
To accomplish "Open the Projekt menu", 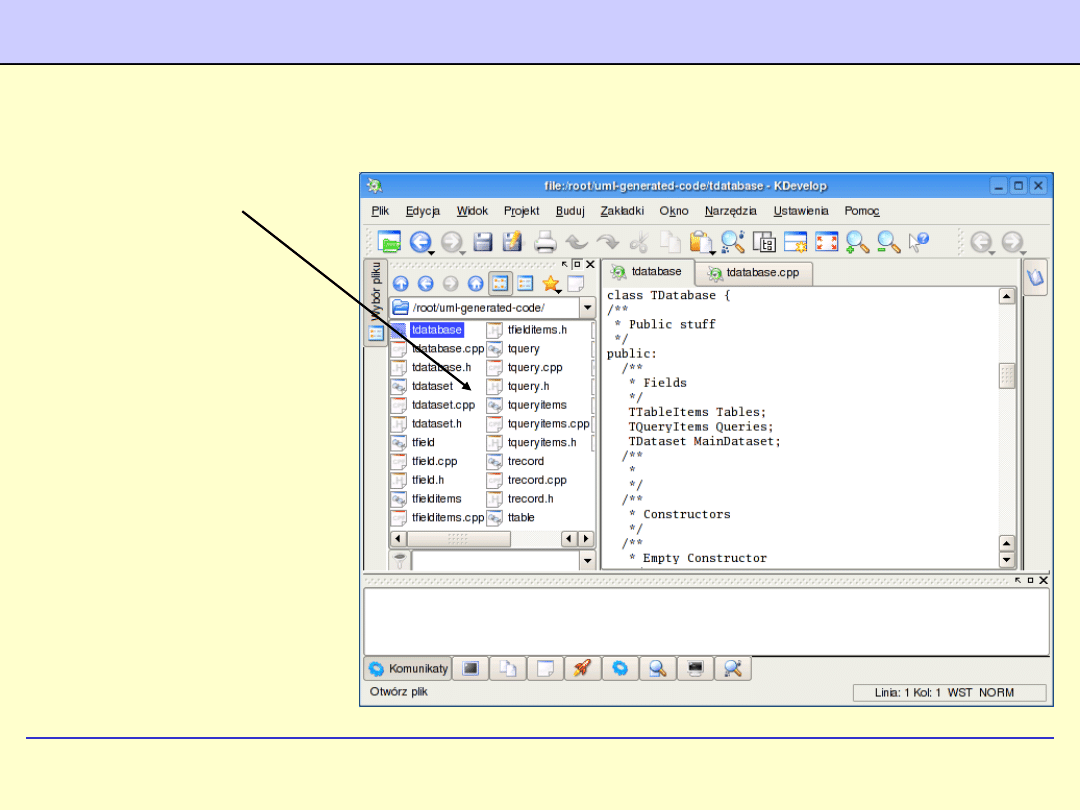I will coord(521,211).
